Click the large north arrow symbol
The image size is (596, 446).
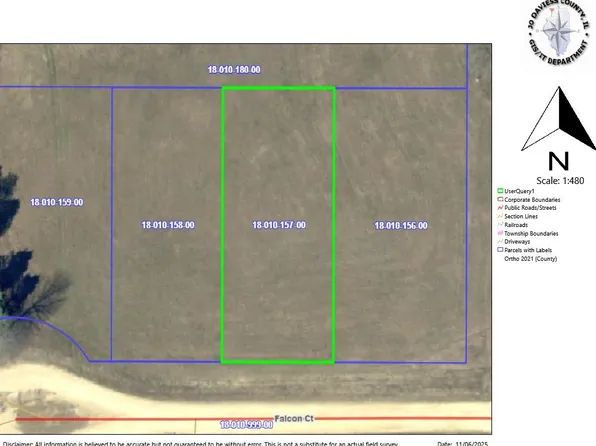point(558,119)
